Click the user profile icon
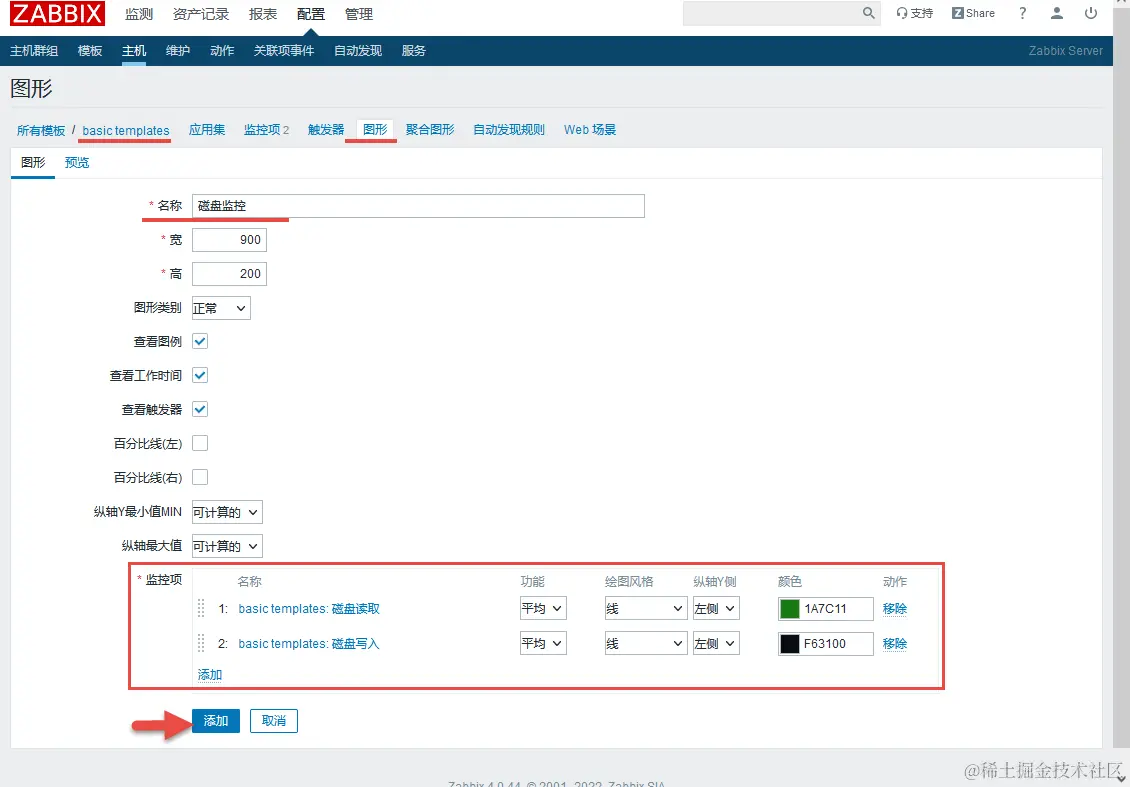The image size is (1130, 787). point(1057,13)
